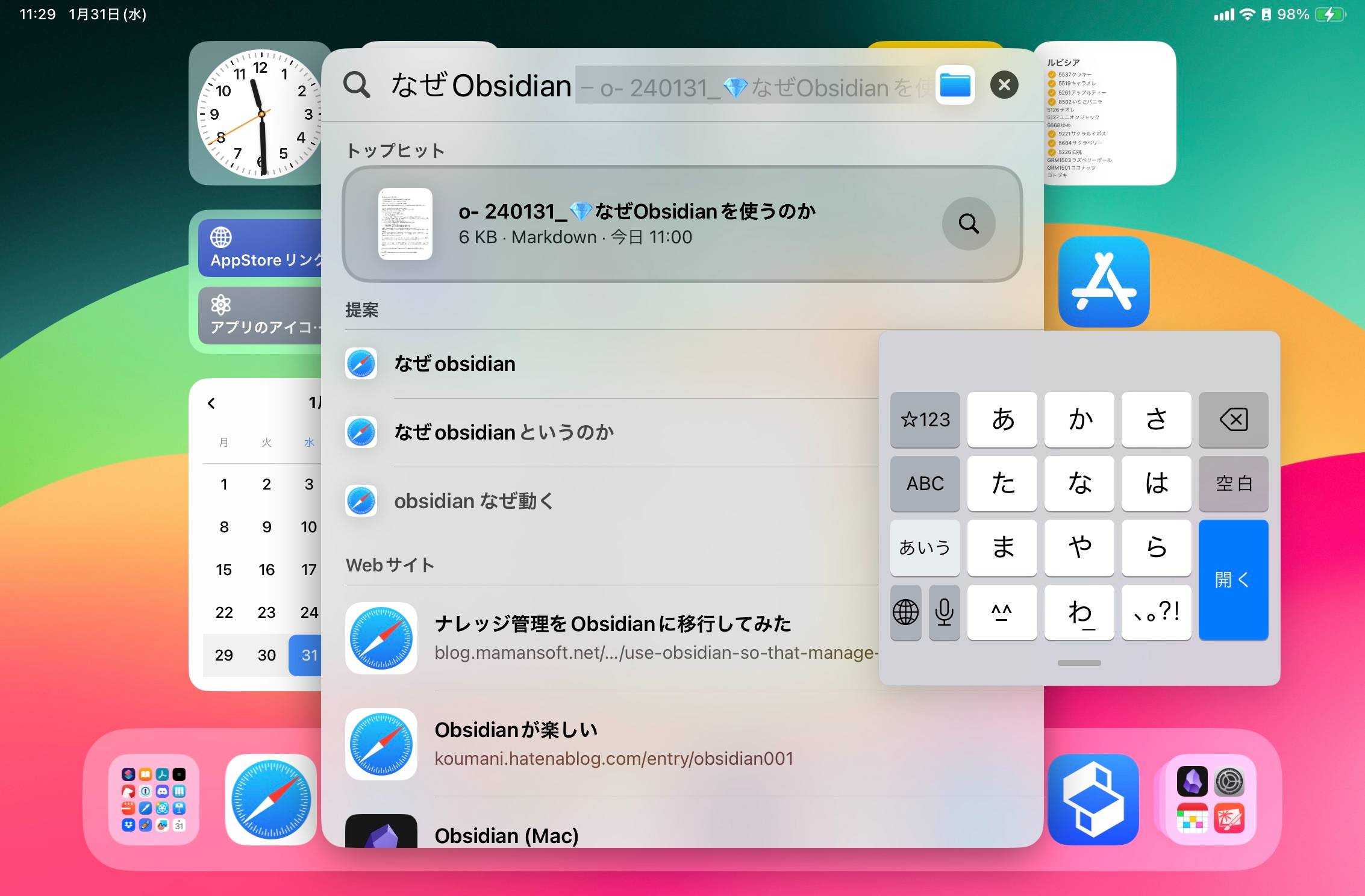This screenshot has height=896, width=1365.
Task: Switch keyboard to ABC layout
Action: (925, 484)
